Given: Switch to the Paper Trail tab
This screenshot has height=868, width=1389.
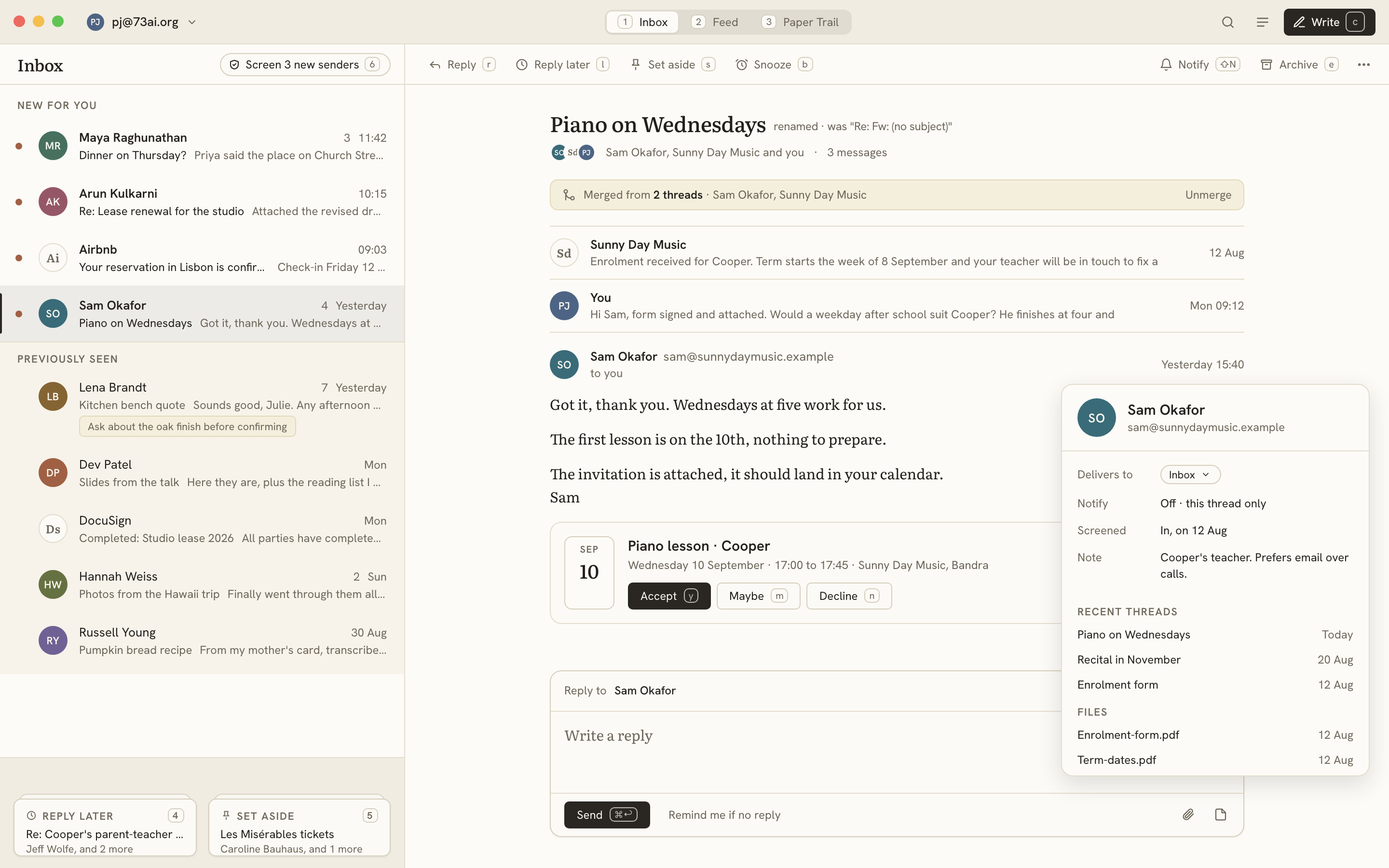Looking at the screenshot, I should 800,22.
